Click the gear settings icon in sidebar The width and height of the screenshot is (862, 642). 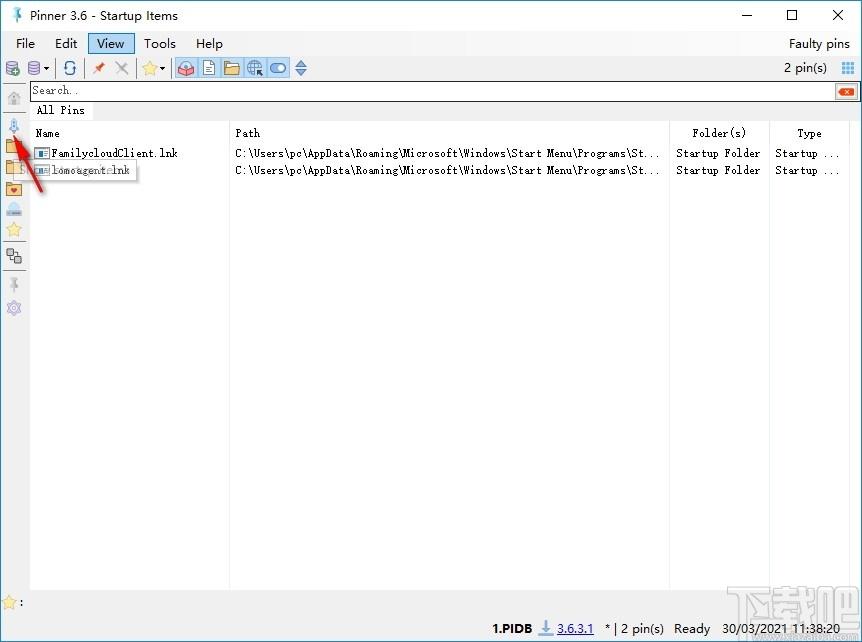[14, 308]
